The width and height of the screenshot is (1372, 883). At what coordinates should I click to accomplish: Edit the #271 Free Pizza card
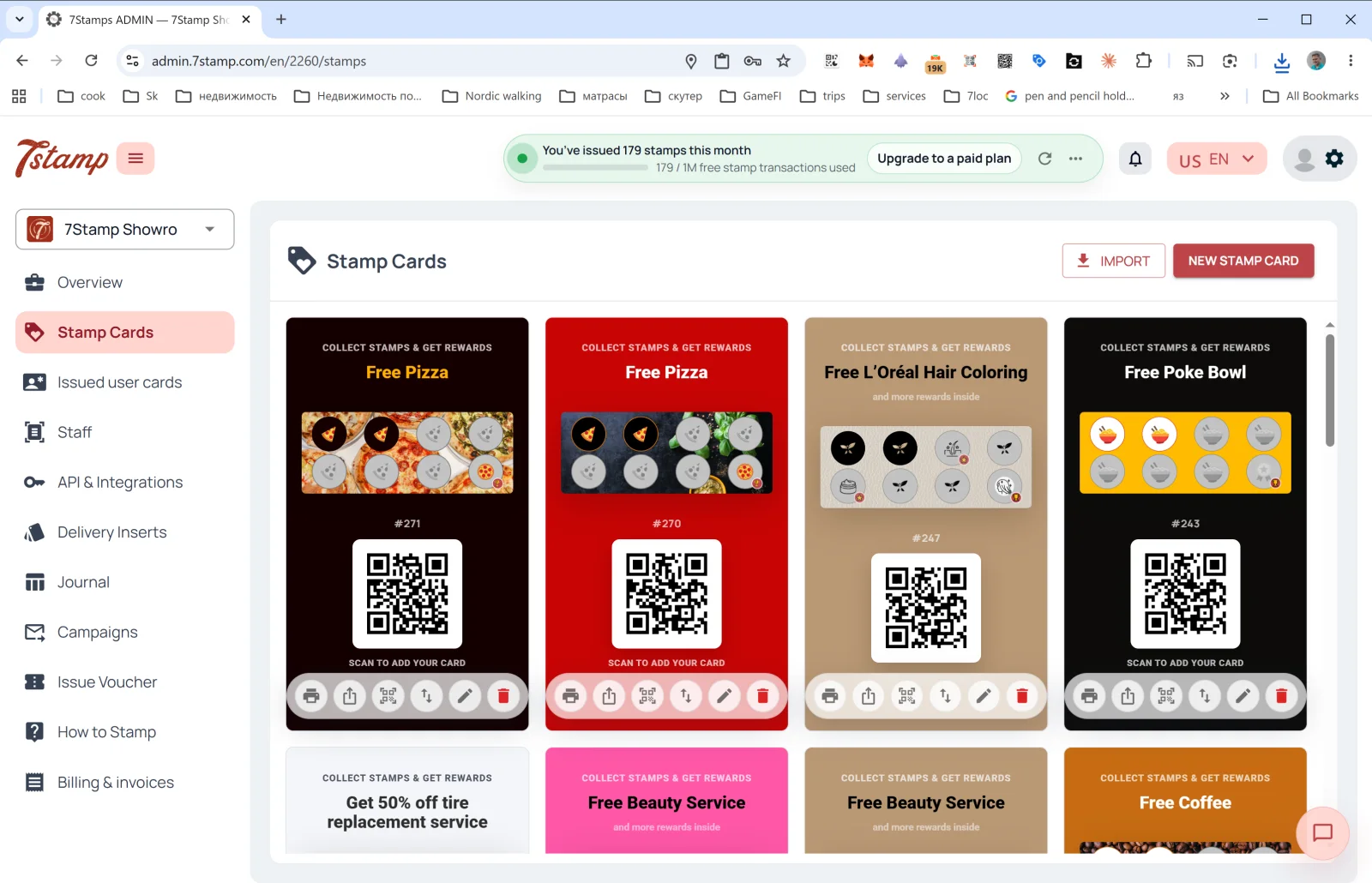[465, 696]
